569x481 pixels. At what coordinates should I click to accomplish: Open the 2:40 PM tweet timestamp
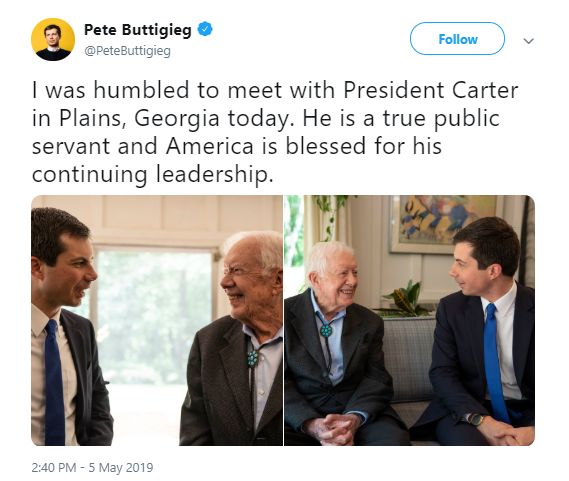[x=54, y=467]
